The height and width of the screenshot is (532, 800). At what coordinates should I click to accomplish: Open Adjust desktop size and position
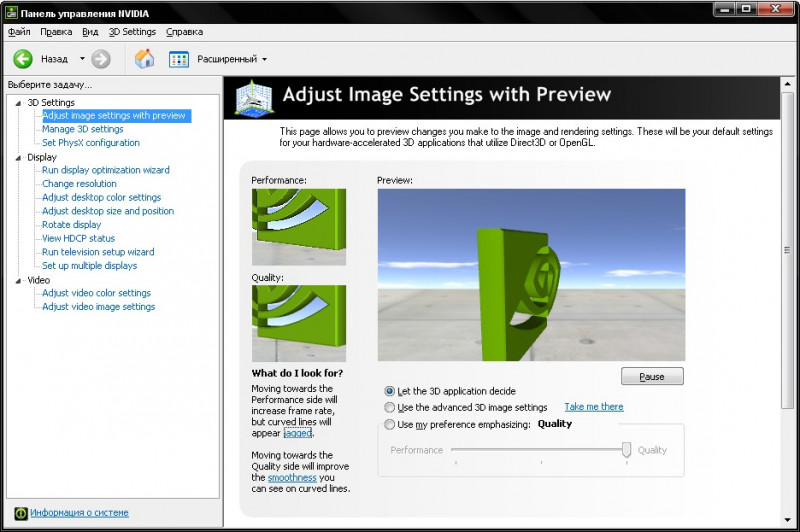coord(108,211)
